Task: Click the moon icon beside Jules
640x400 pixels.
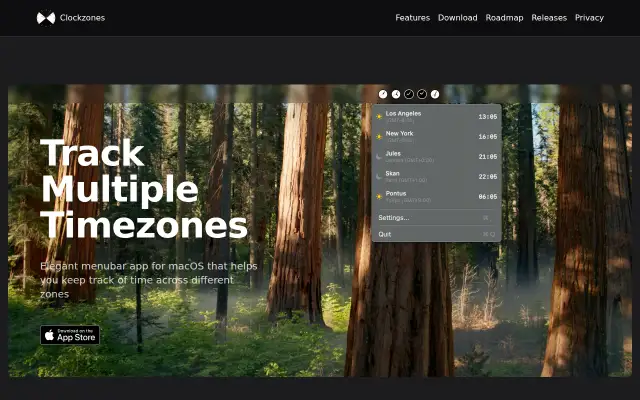Action: coord(379,157)
